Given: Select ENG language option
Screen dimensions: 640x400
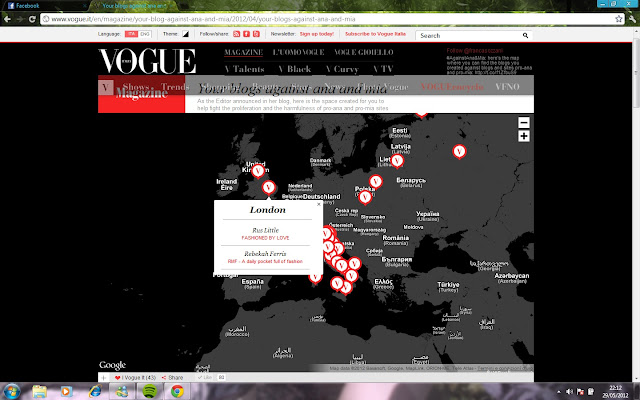Looking at the screenshot, I should coord(145,34).
